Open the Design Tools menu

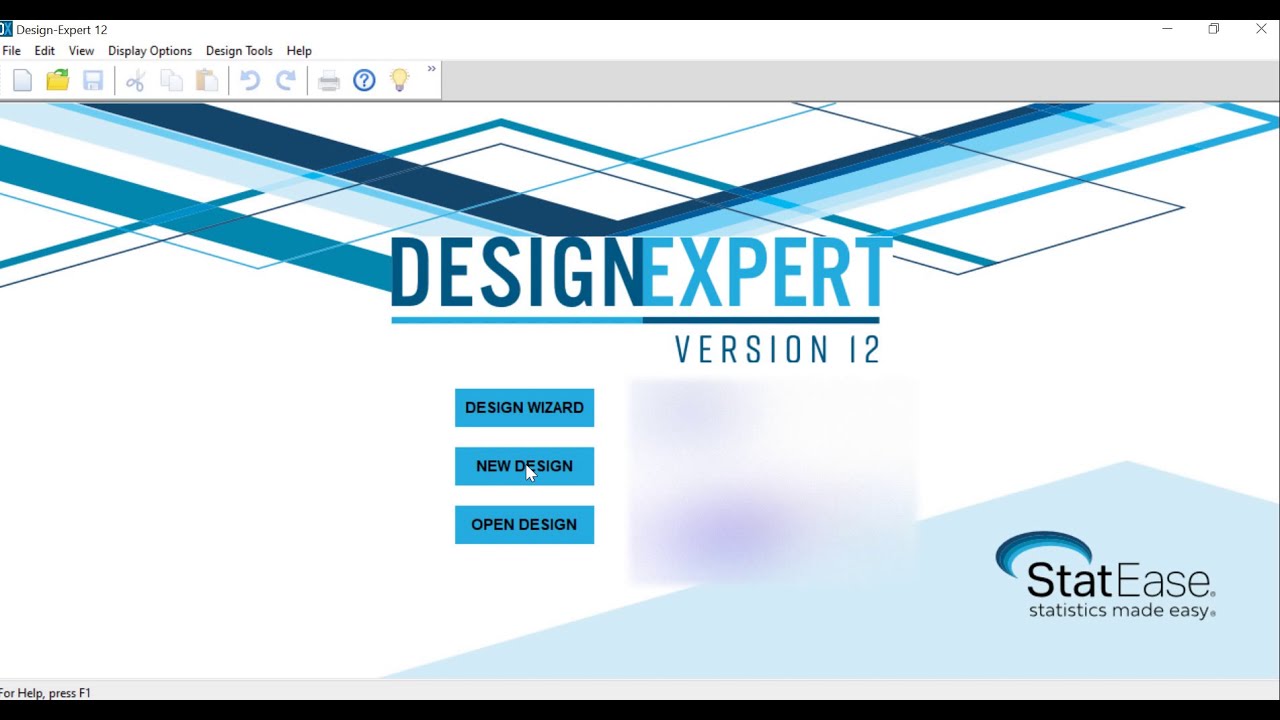point(239,51)
